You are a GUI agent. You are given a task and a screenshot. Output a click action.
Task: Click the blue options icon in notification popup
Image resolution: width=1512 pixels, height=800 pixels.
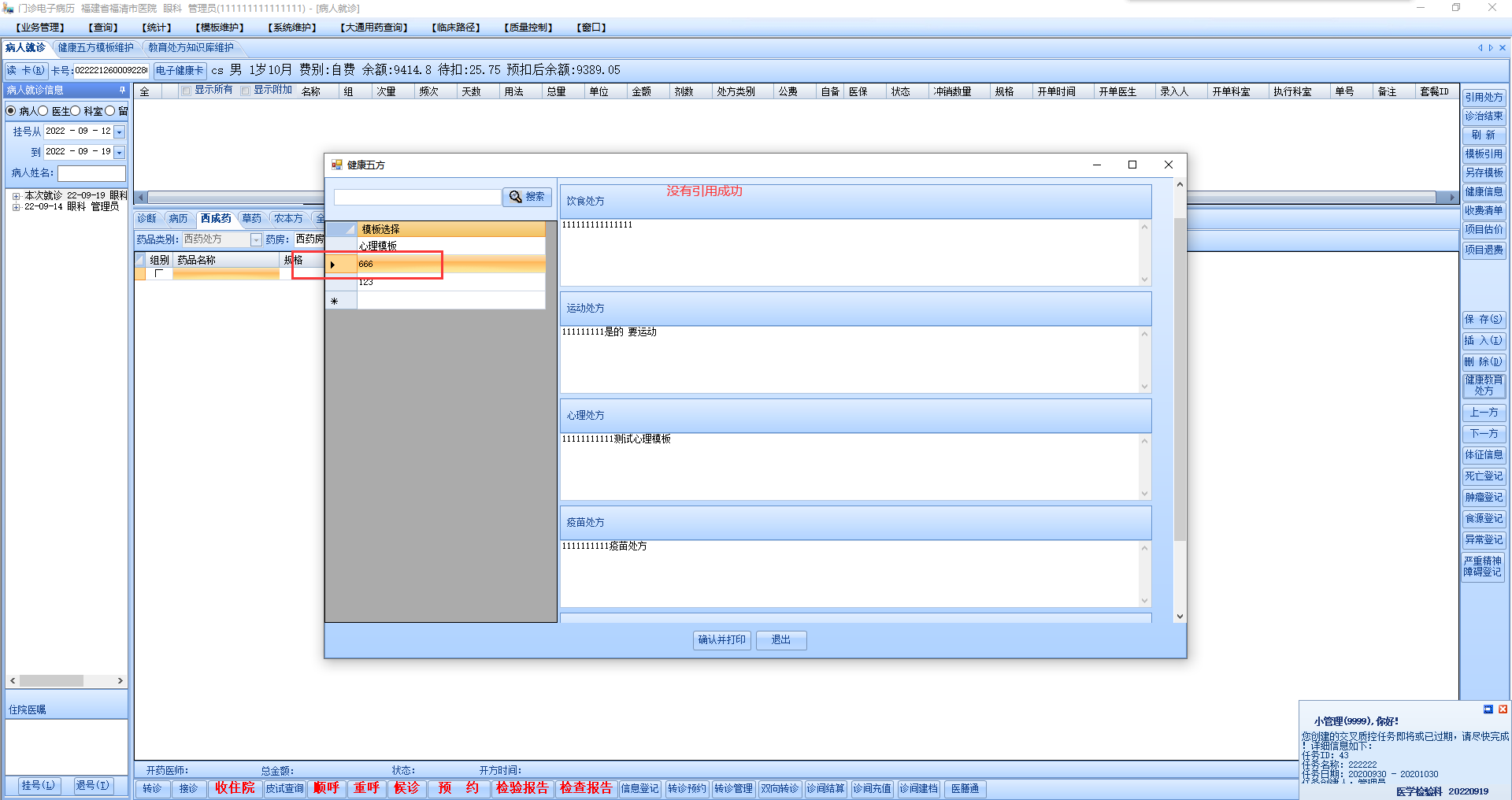click(1488, 709)
